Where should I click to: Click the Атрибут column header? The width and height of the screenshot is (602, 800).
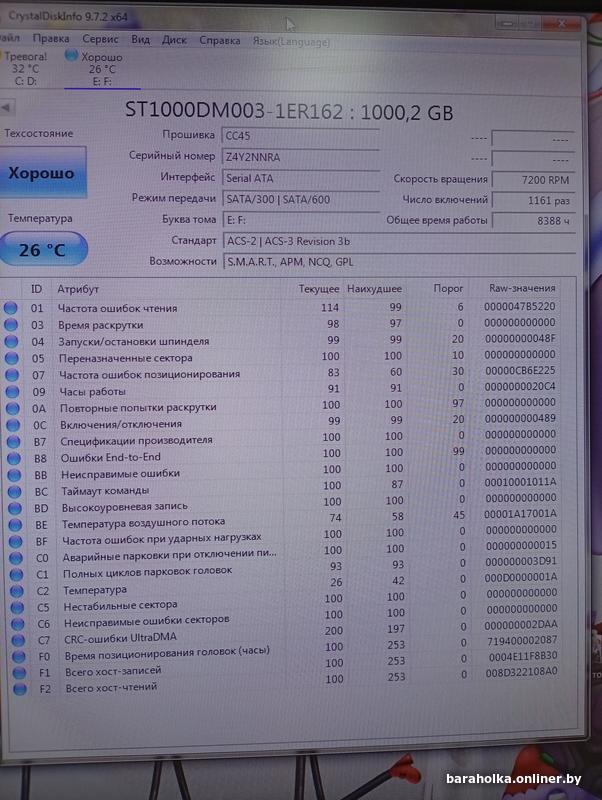[78, 289]
